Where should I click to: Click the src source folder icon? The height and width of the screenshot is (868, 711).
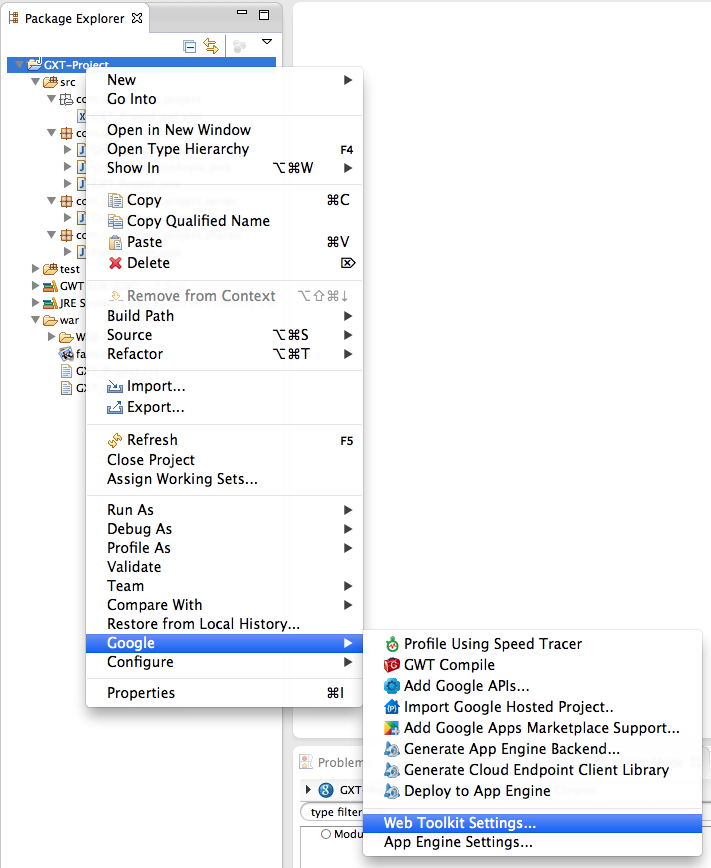point(50,82)
